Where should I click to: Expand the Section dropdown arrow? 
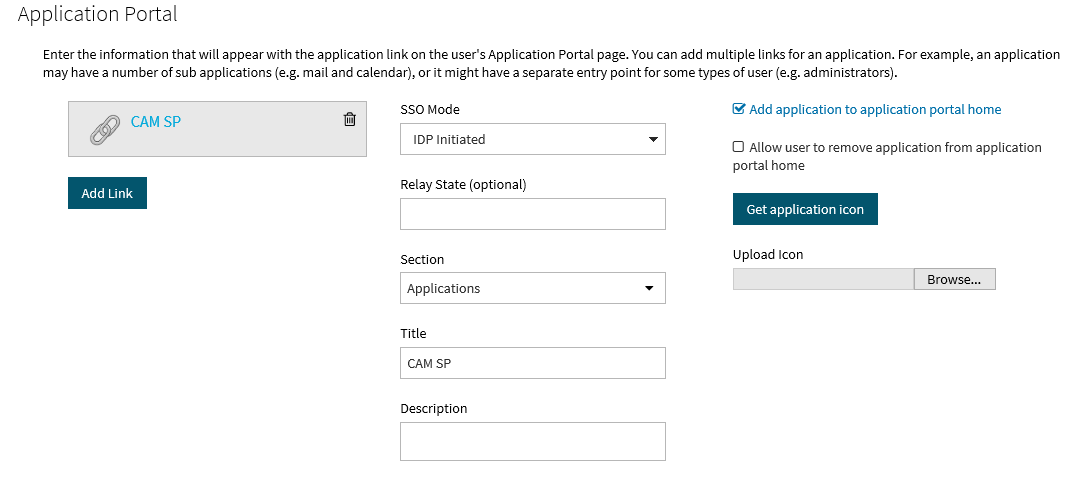[x=649, y=288]
